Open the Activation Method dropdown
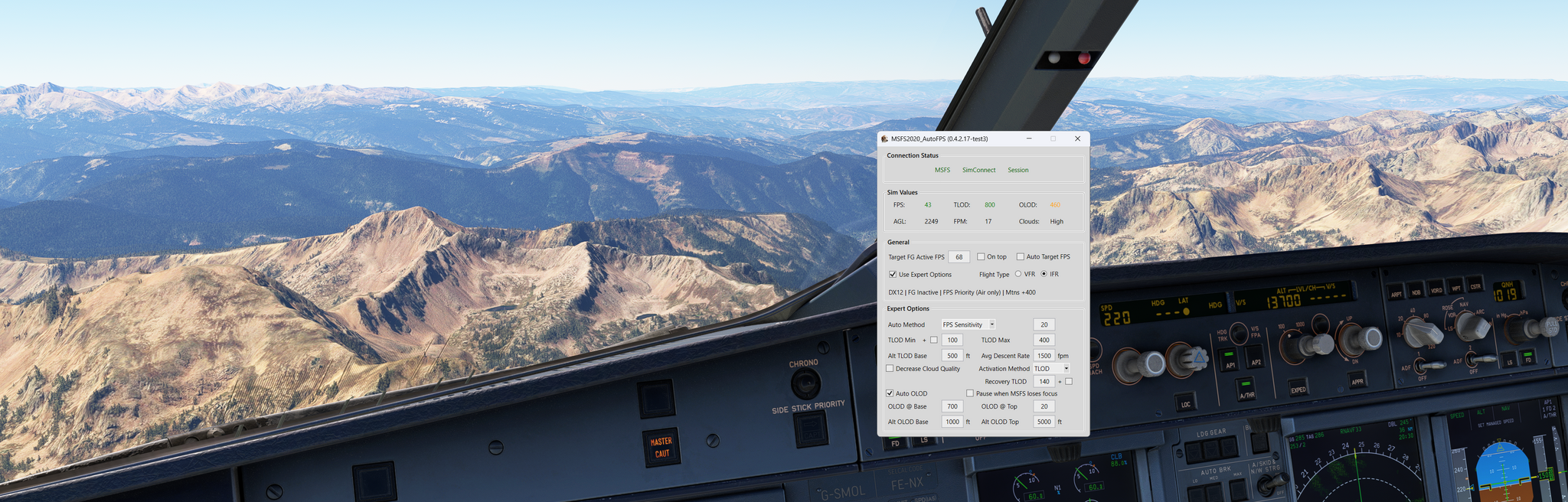 click(1051, 368)
